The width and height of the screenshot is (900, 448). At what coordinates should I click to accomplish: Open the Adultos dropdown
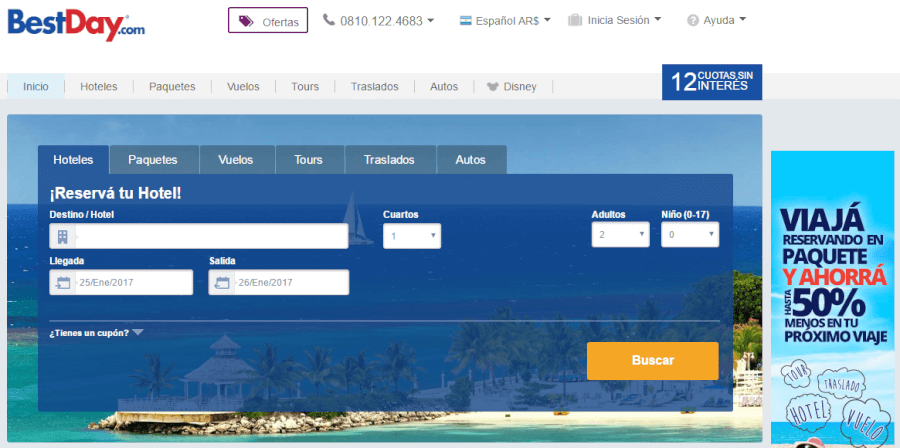620,235
